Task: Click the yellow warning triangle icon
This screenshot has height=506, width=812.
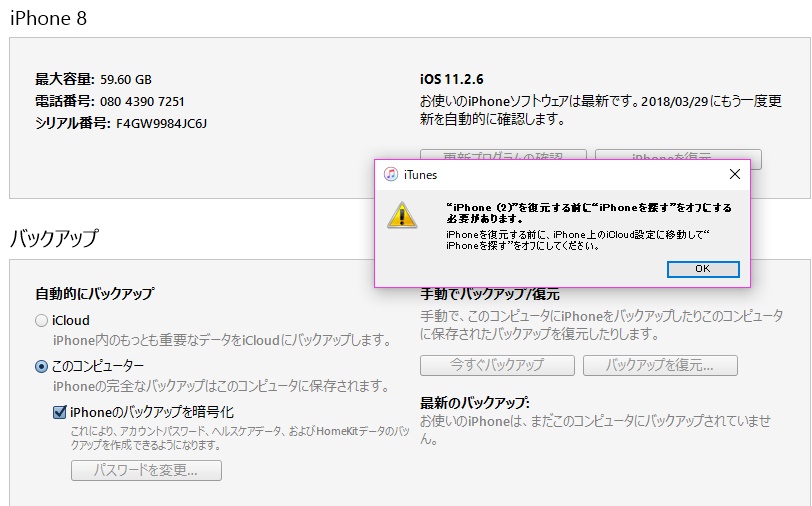Action: tap(402, 215)
